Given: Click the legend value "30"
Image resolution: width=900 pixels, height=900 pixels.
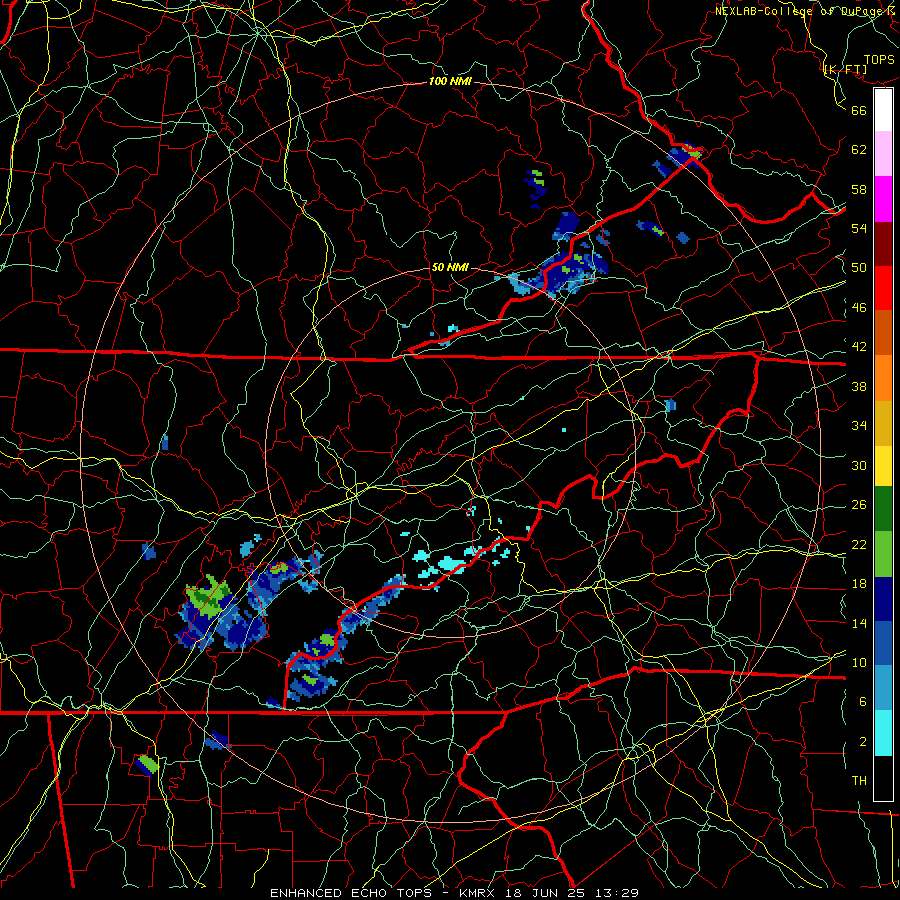Looking at the screenshot, I should tap(859, 465).
